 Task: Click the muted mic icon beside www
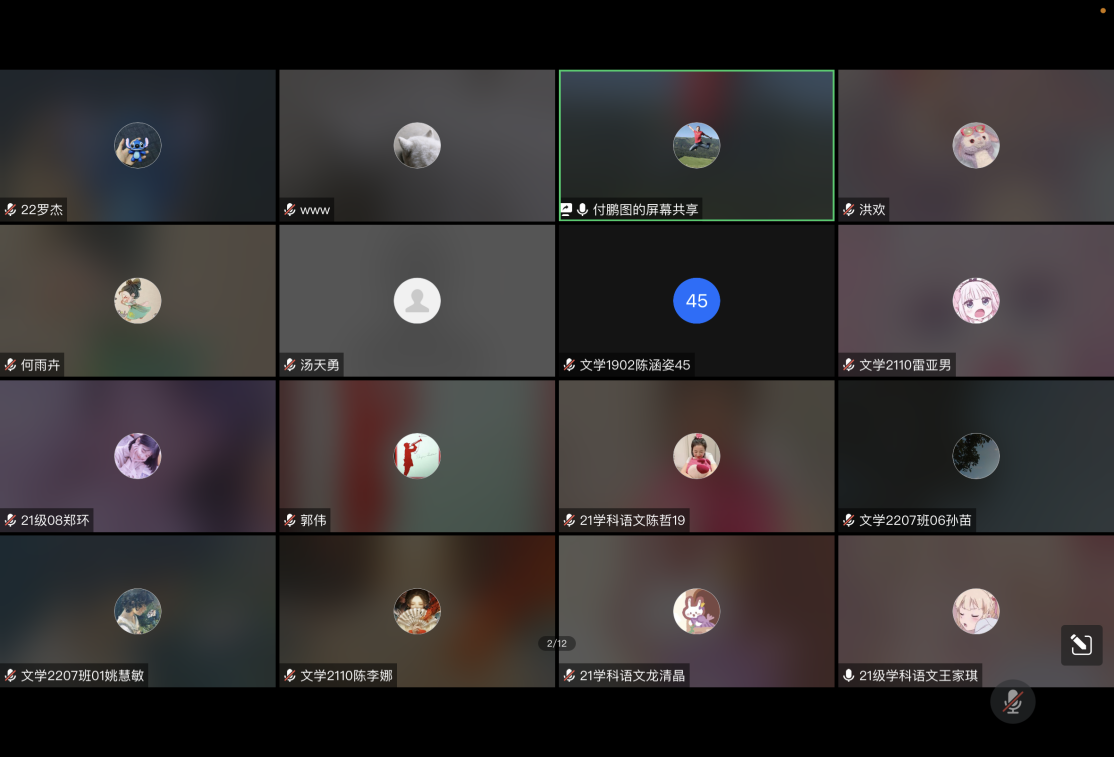(290, 210)
